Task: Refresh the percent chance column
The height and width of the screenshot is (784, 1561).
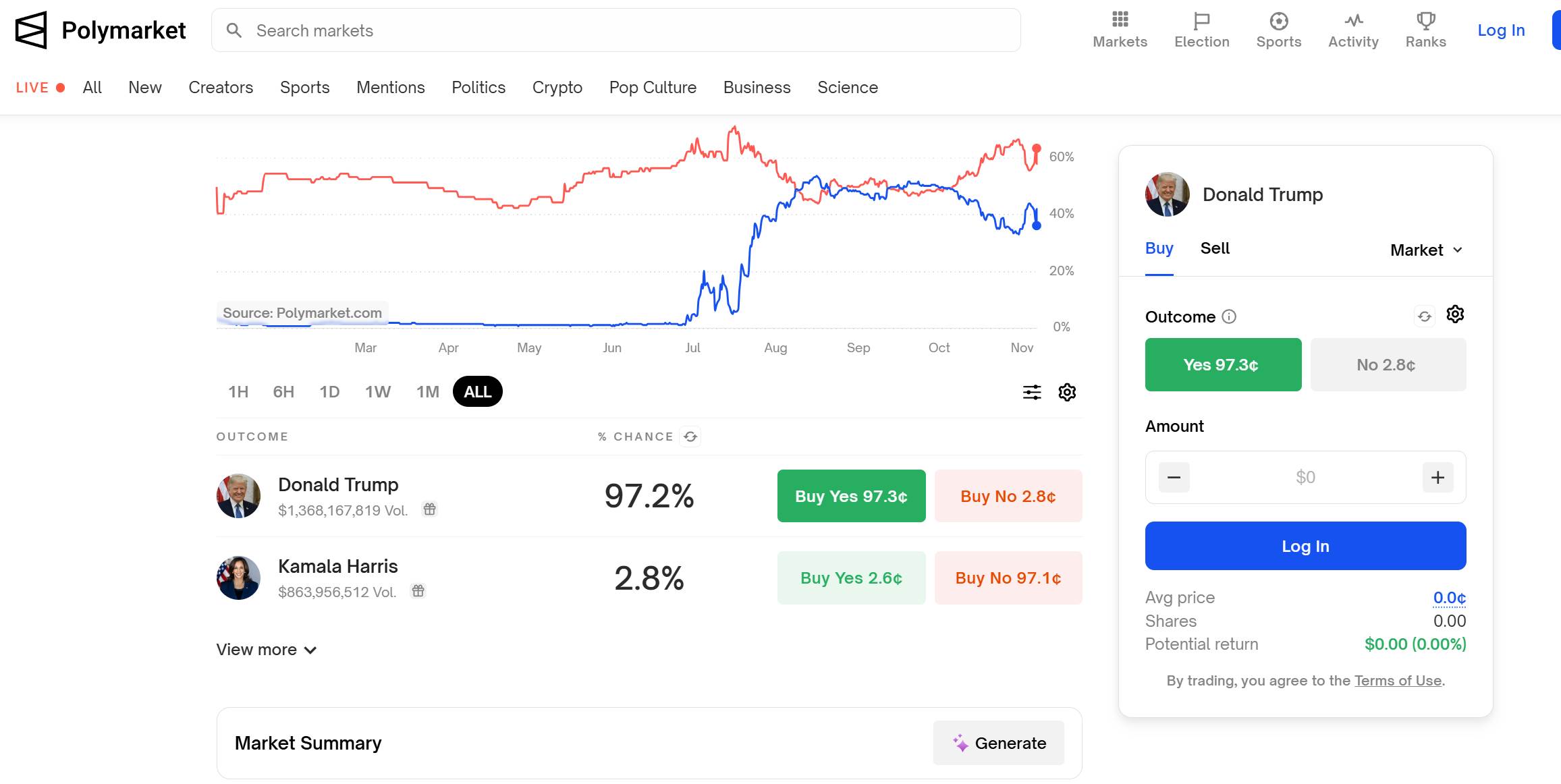Action: pyautogui.click(x=690, y=437)
